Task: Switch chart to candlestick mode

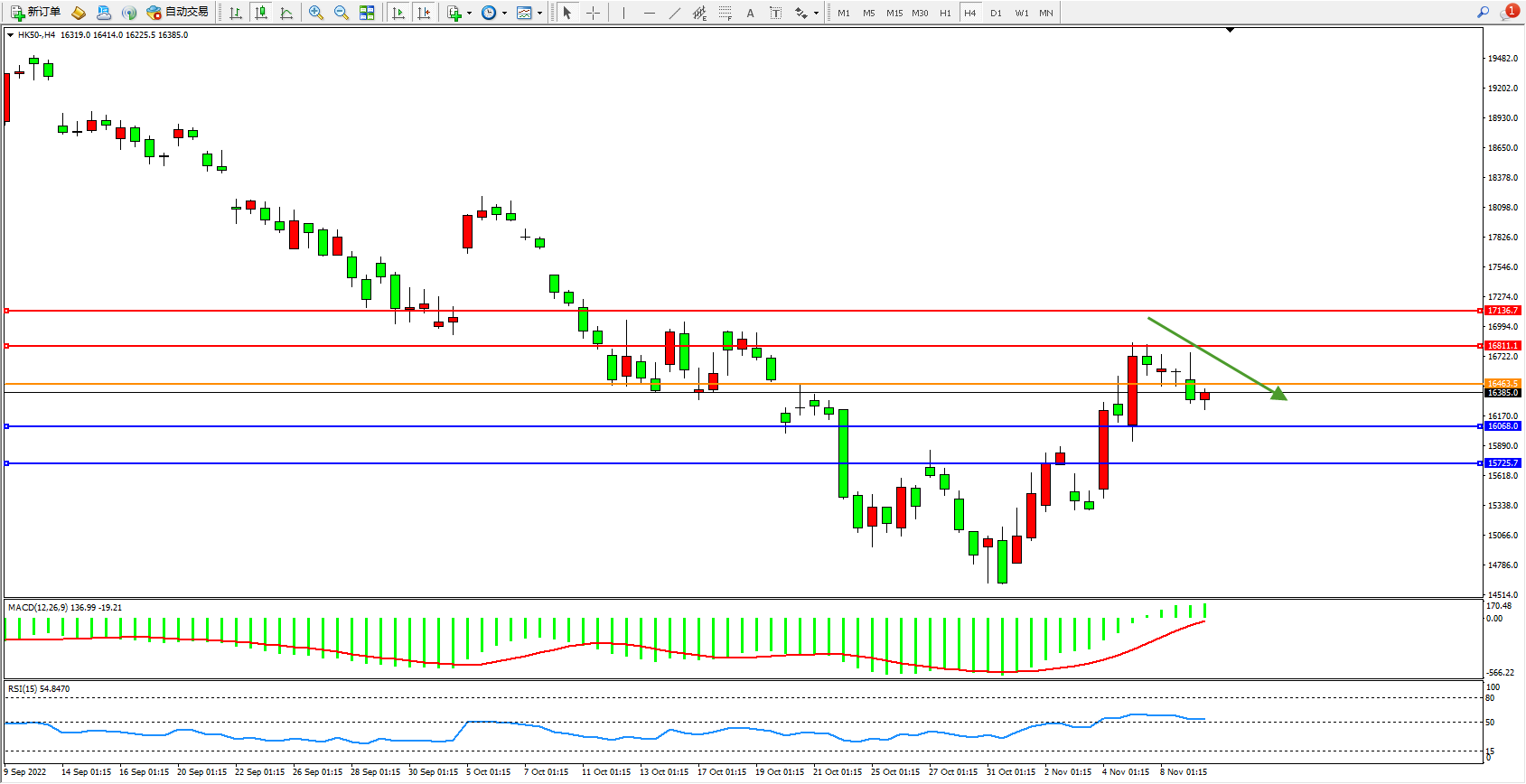Action: (261, 13)
